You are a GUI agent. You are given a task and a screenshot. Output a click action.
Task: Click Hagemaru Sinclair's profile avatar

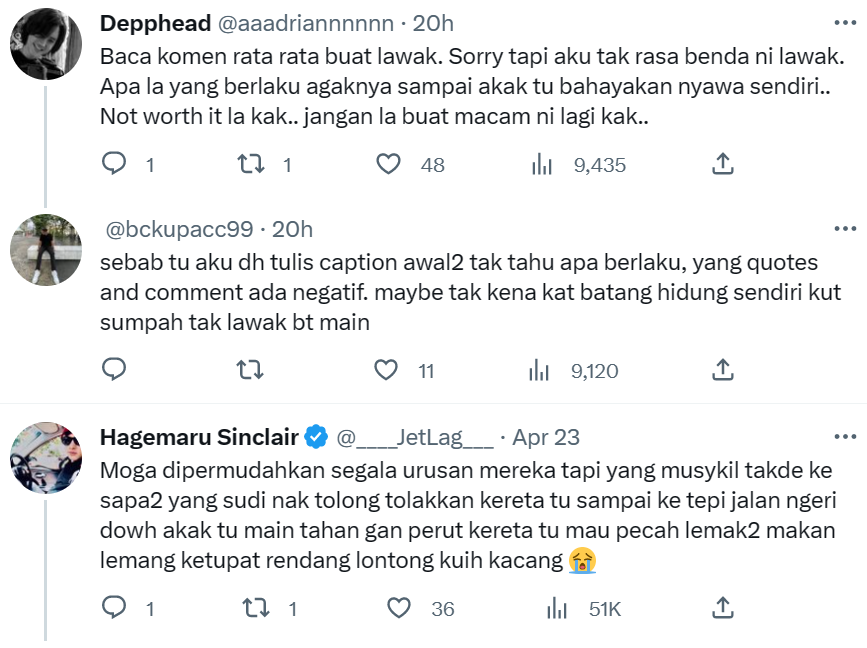pos(45,458)
